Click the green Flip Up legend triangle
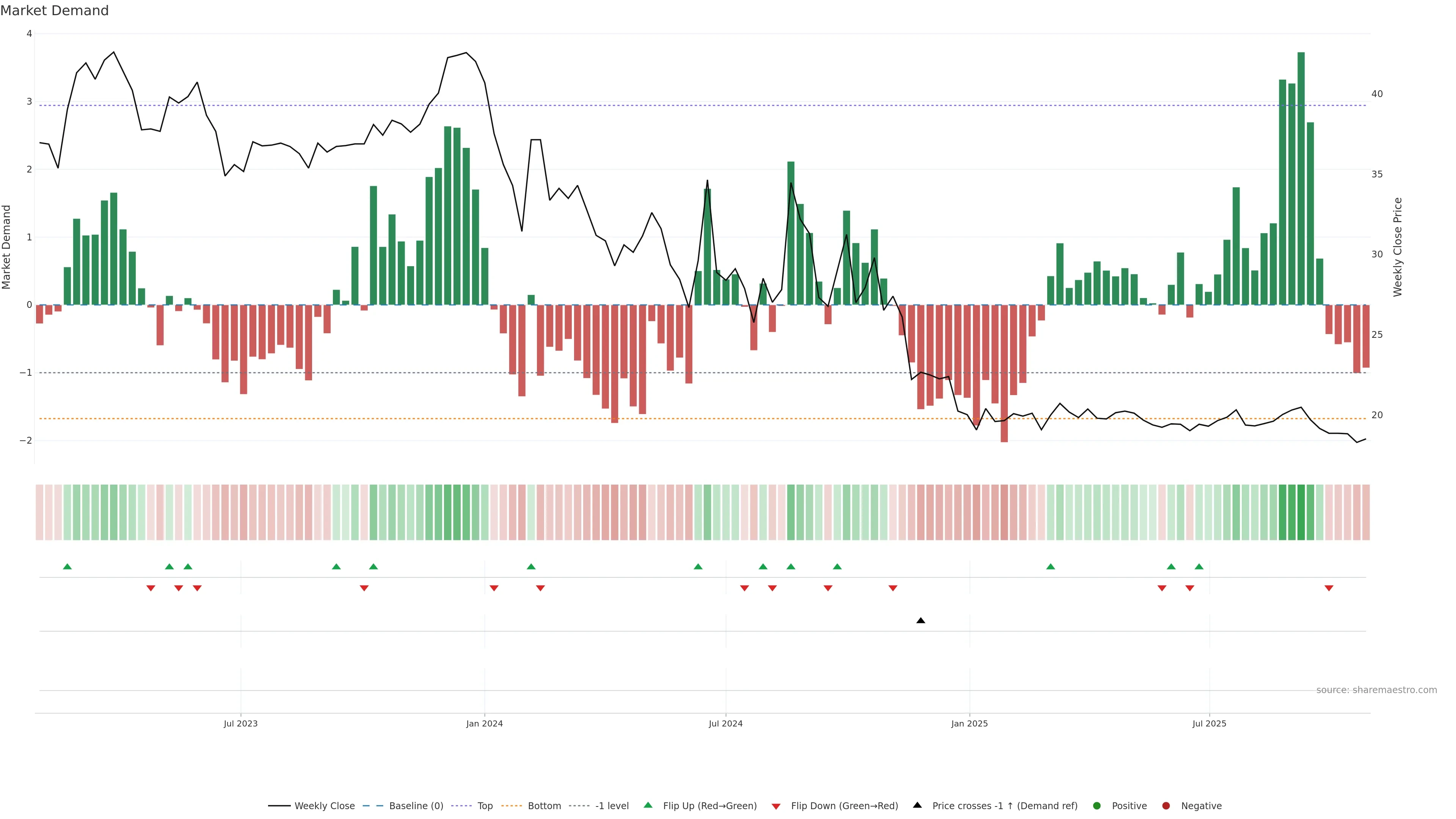Viewport: 1456px width, 819px height. tap(648, 805)
